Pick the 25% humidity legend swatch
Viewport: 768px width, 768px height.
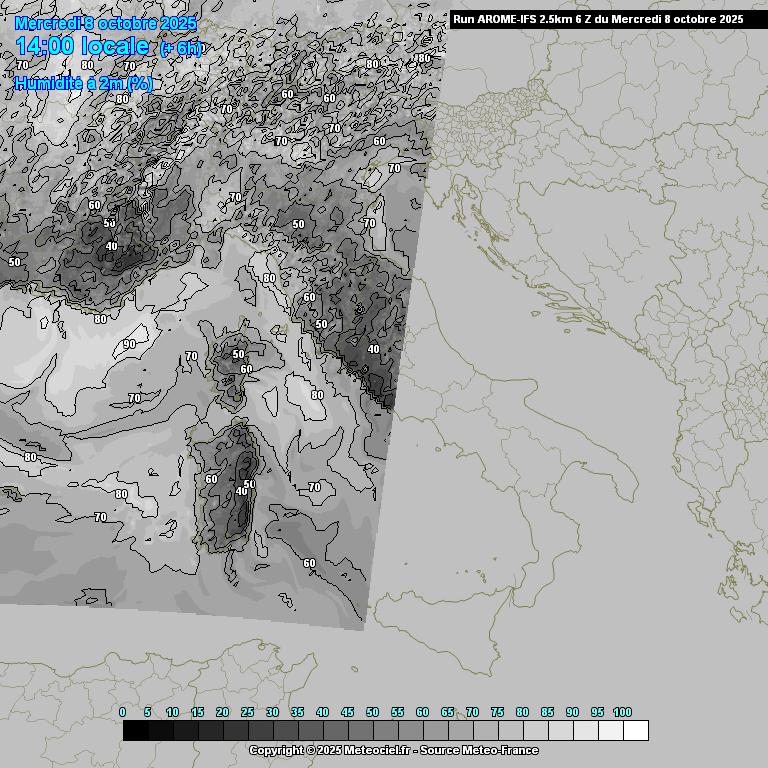[260, 731]
